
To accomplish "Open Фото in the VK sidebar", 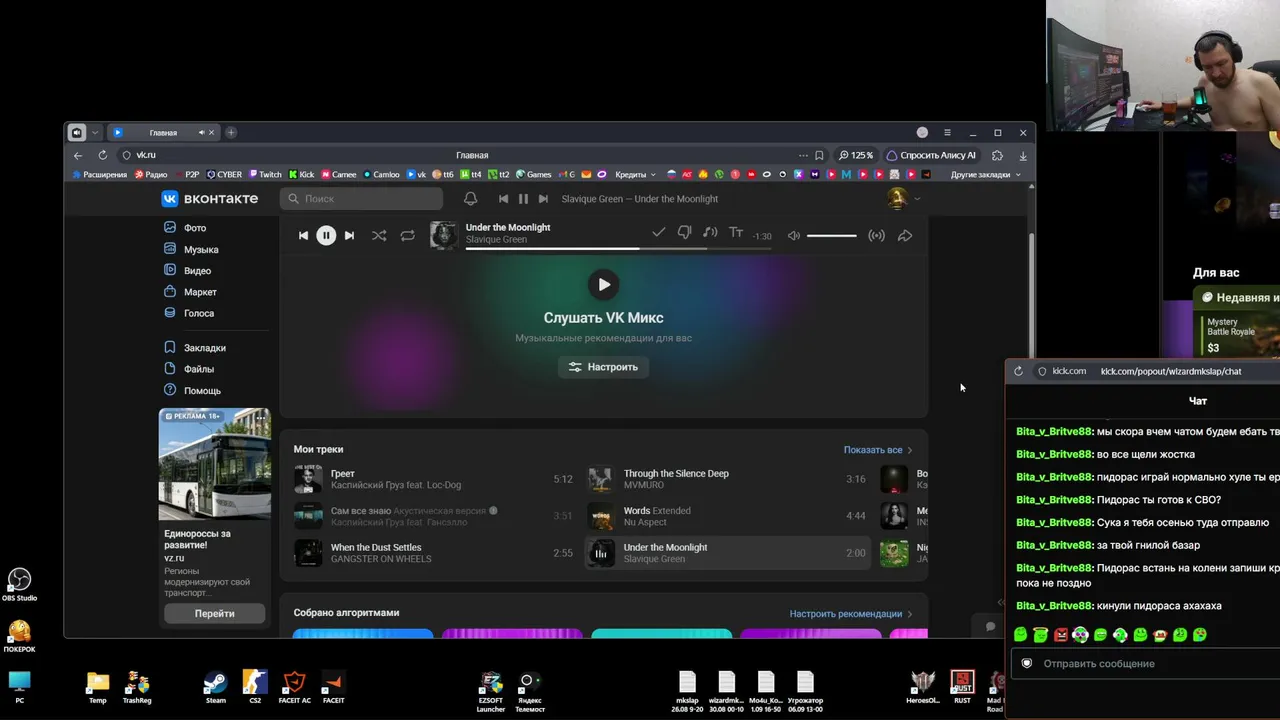I will click(195, 228).
